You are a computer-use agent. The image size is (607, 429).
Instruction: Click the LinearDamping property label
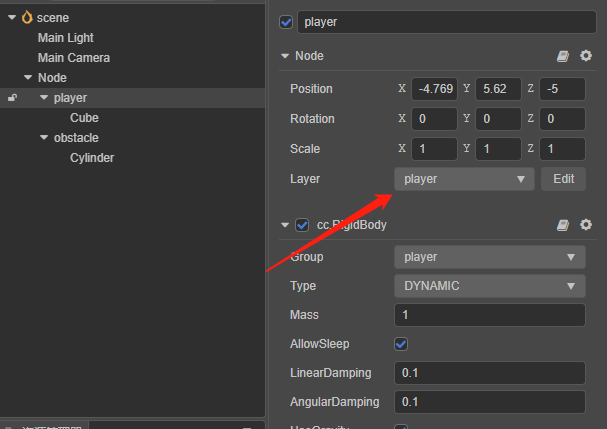(331, 373)
